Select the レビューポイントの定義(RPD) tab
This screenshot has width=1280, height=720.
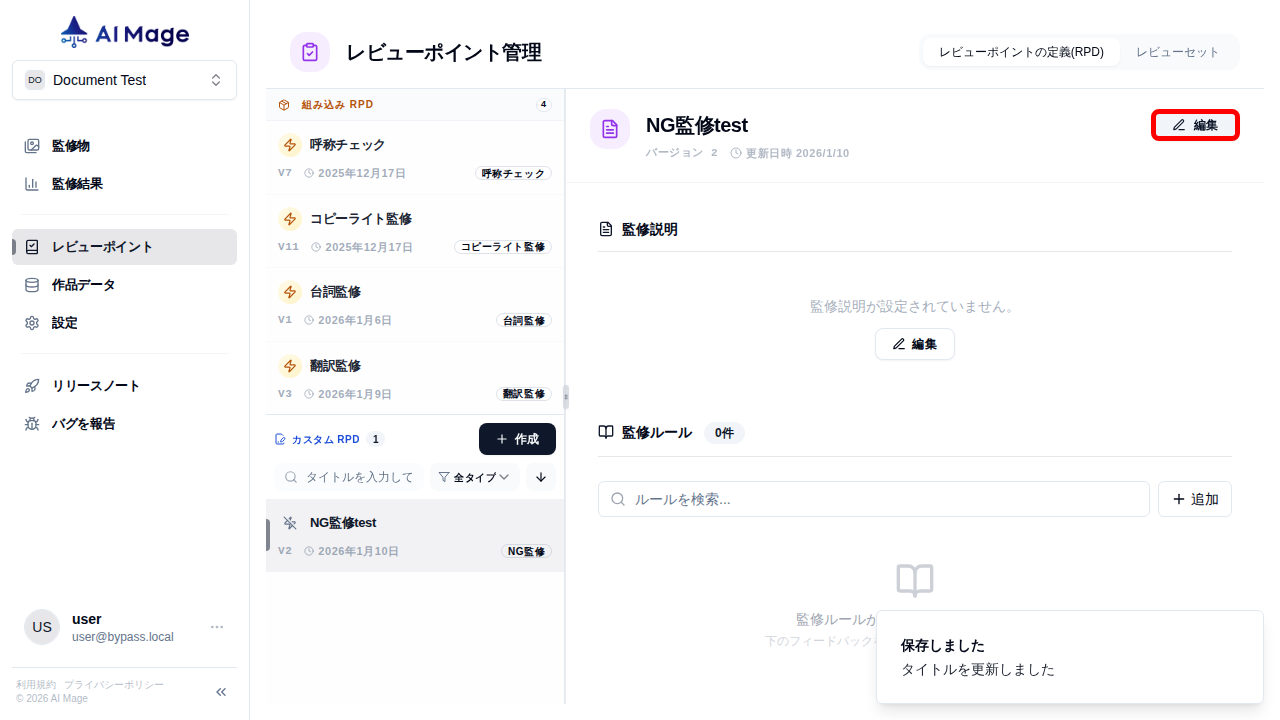coord(1021,51)
